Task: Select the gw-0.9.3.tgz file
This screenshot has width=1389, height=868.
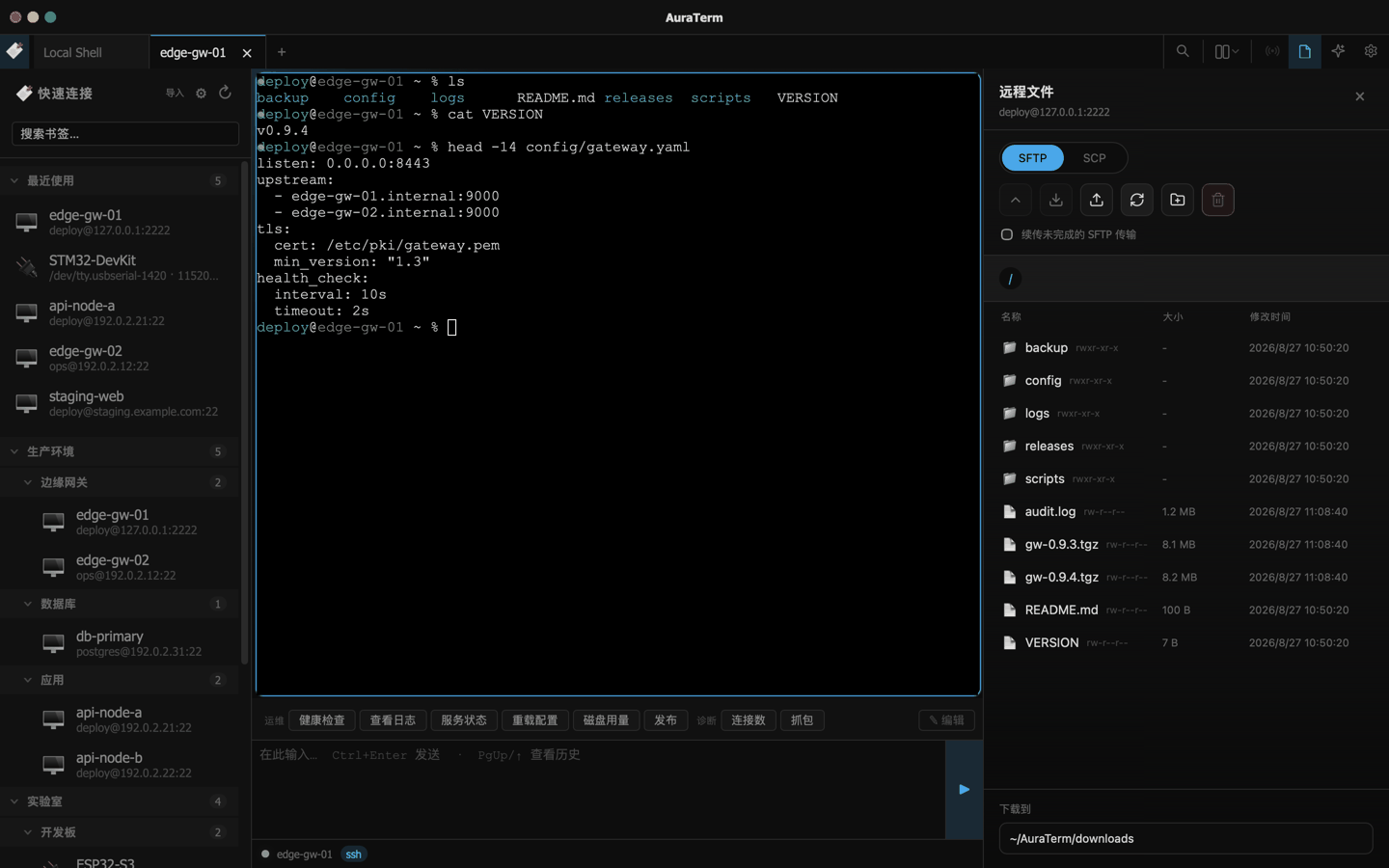Action: click(1186, 545)
